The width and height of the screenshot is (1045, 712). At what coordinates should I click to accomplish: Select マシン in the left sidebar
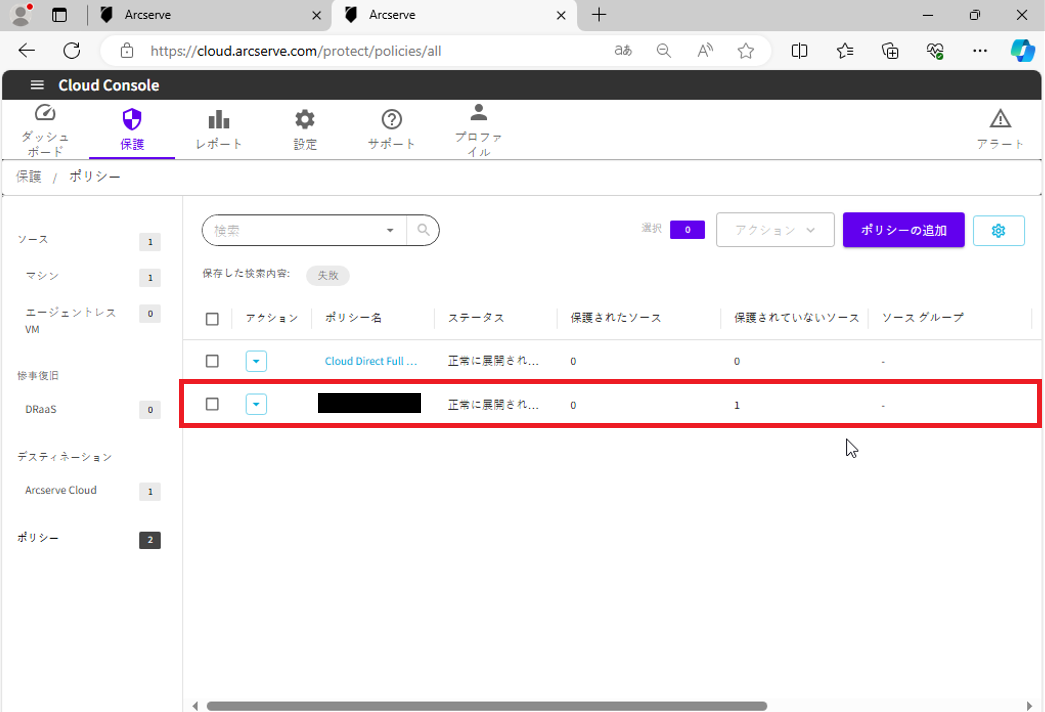[x=42, y=276]
